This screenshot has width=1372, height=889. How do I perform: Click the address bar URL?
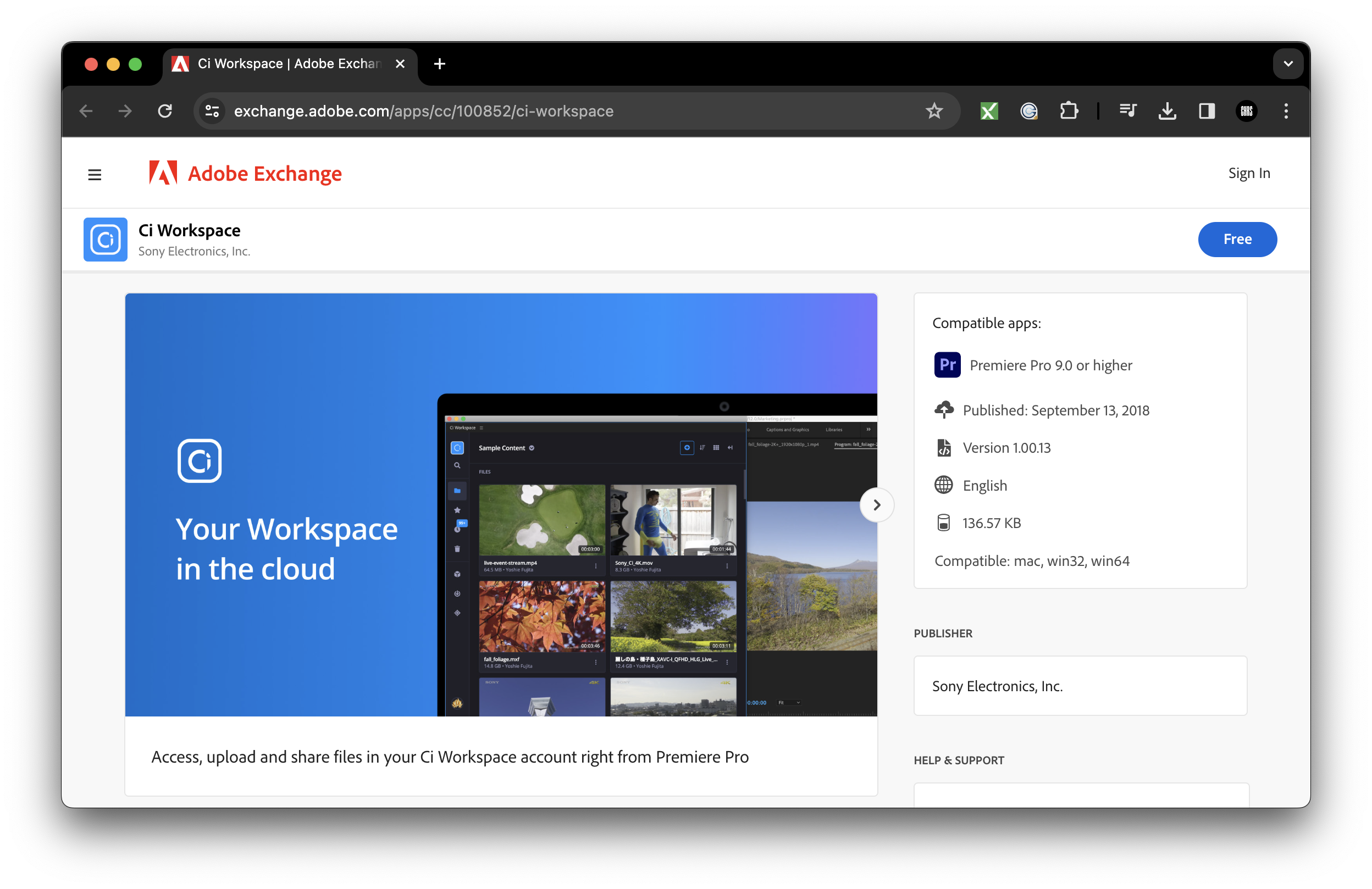click(423, 110)
